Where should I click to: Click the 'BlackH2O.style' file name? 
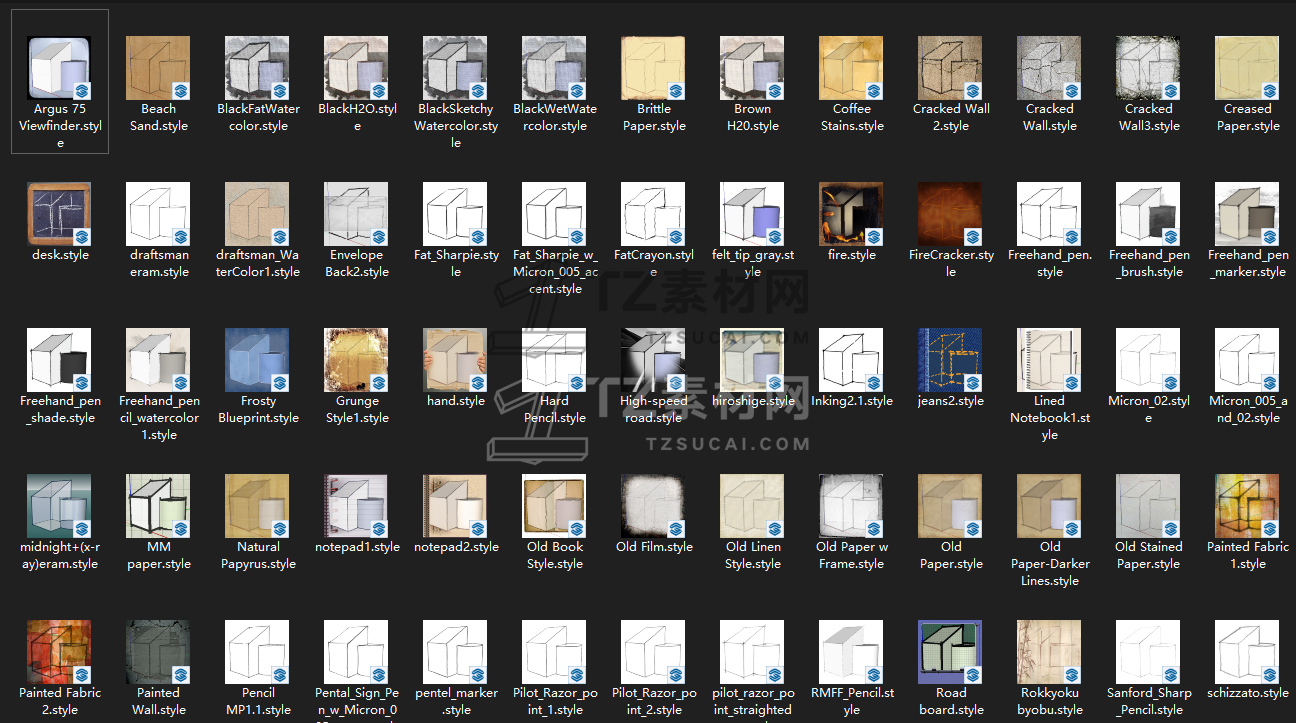click(357, 117)
